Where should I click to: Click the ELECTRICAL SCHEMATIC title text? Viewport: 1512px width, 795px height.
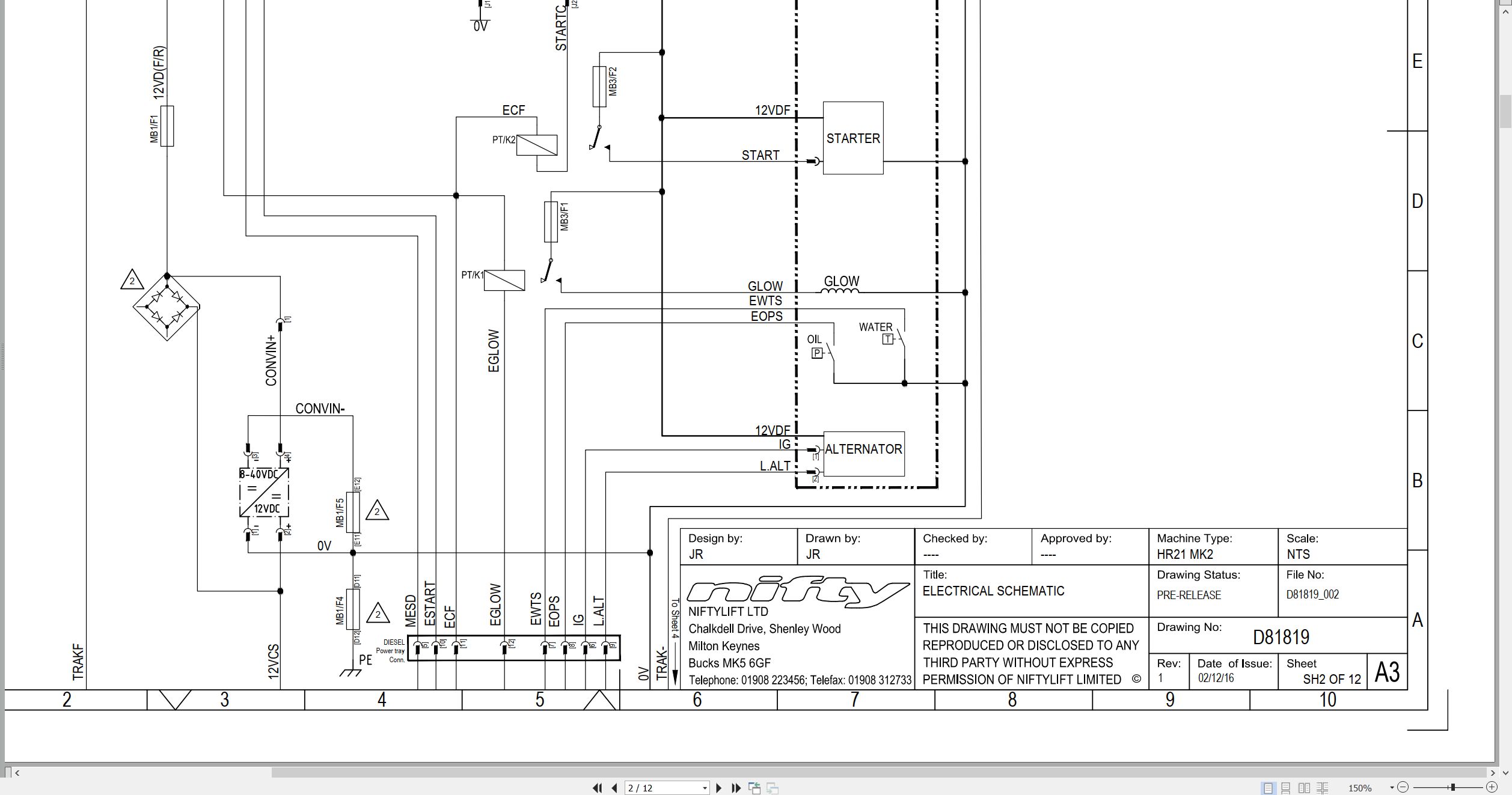click(x=993, y=591)
